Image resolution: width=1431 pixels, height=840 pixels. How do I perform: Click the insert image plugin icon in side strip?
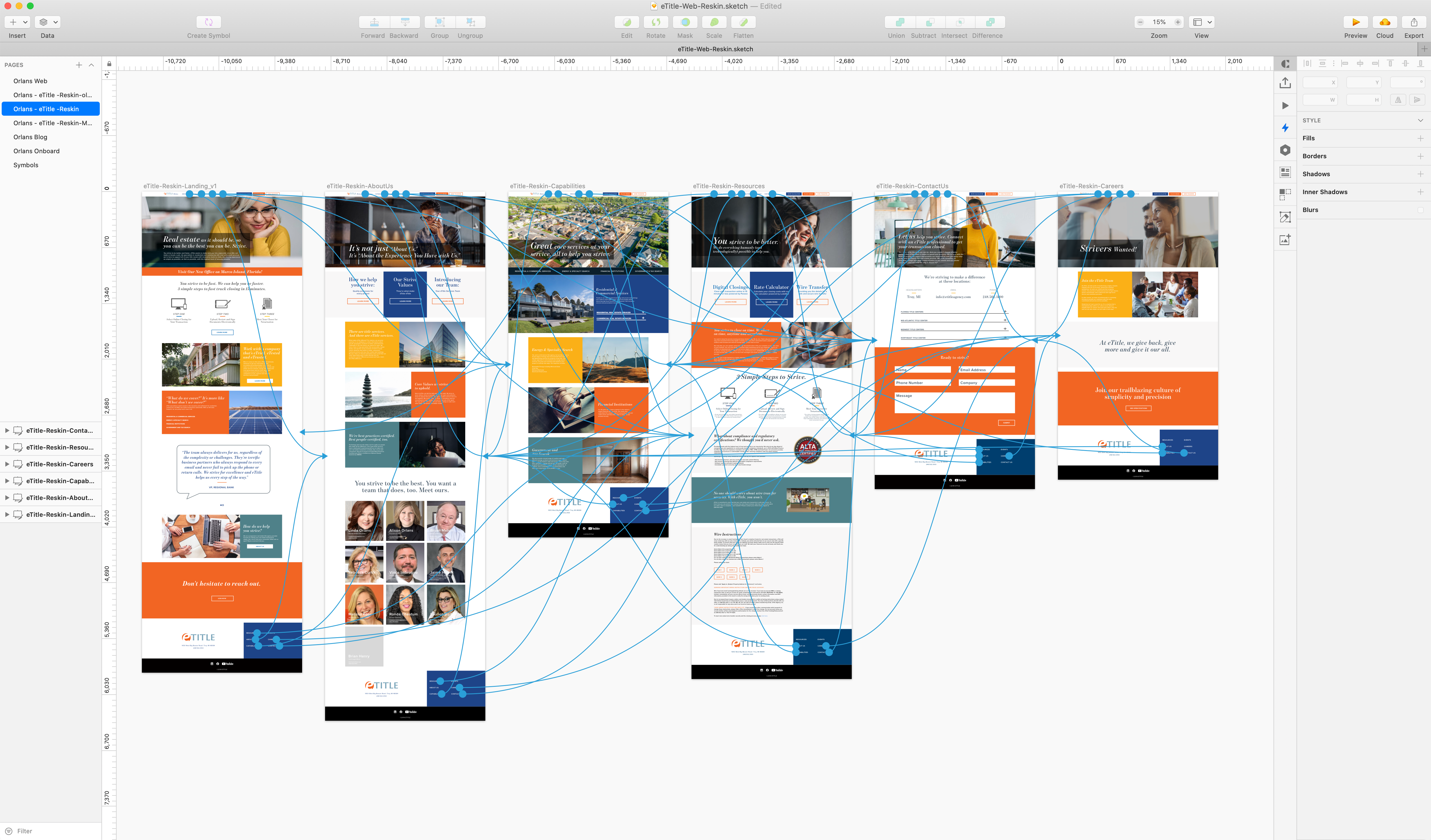[1285, 239]
